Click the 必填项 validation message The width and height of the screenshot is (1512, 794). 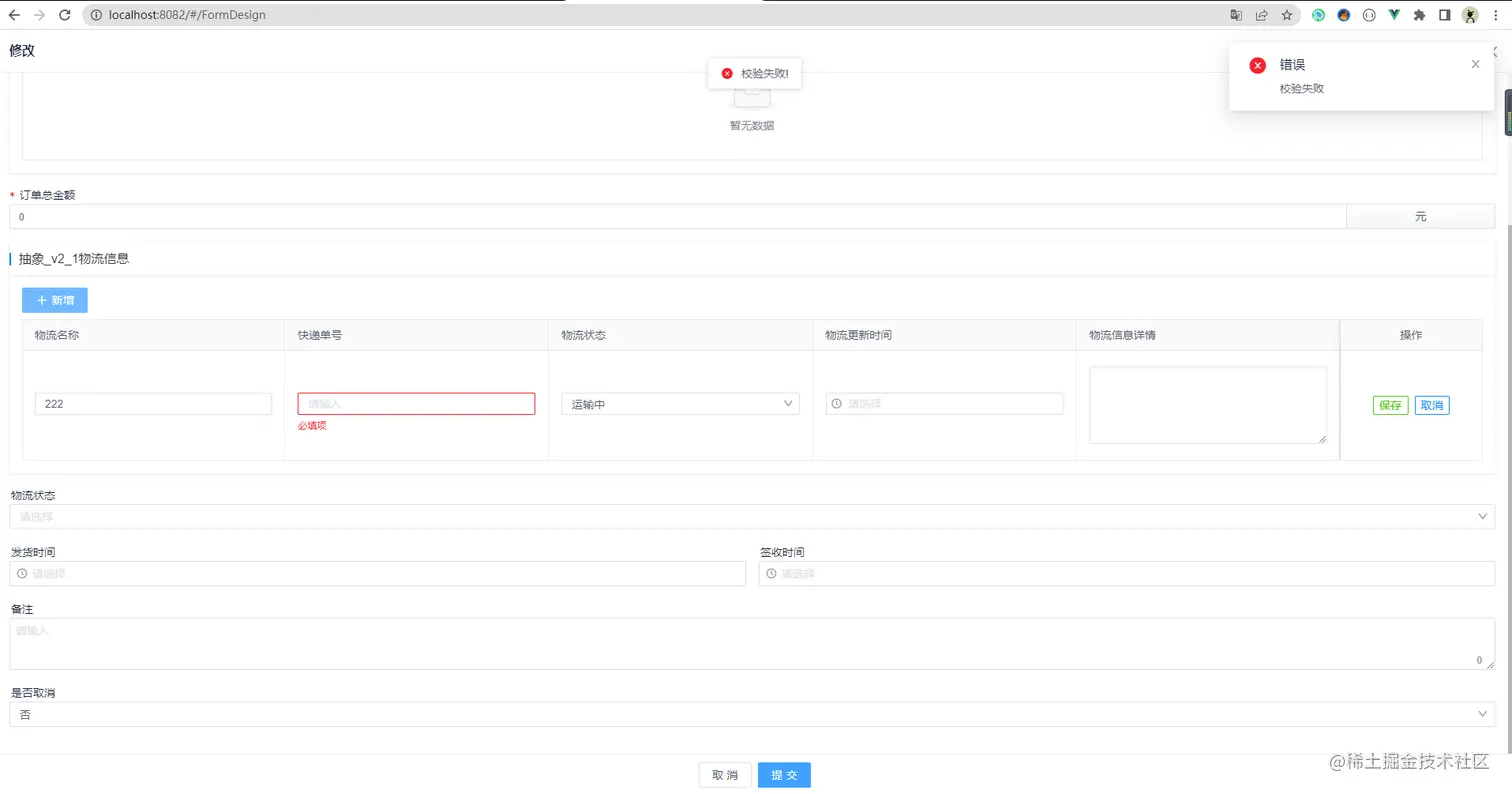(x=312, y=426)
